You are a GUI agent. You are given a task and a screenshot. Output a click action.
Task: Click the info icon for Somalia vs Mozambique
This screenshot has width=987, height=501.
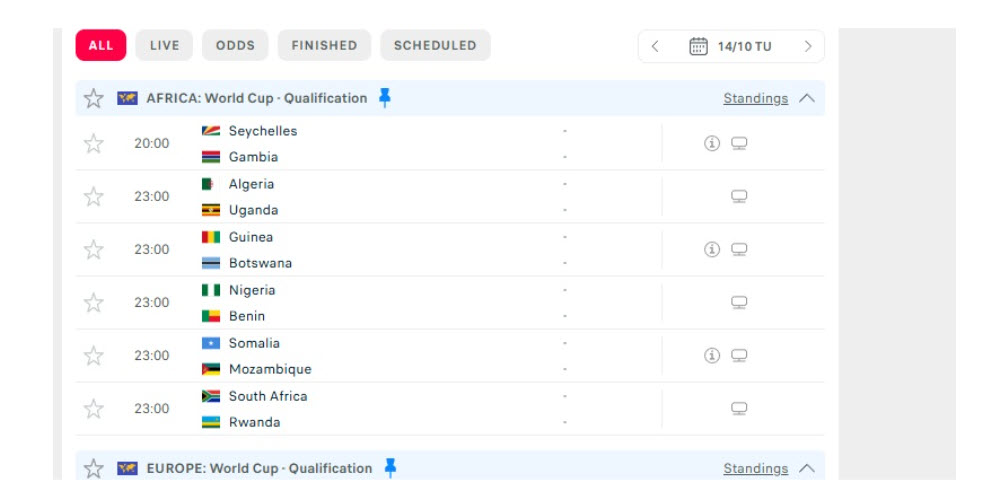click(x=712, y=356)
